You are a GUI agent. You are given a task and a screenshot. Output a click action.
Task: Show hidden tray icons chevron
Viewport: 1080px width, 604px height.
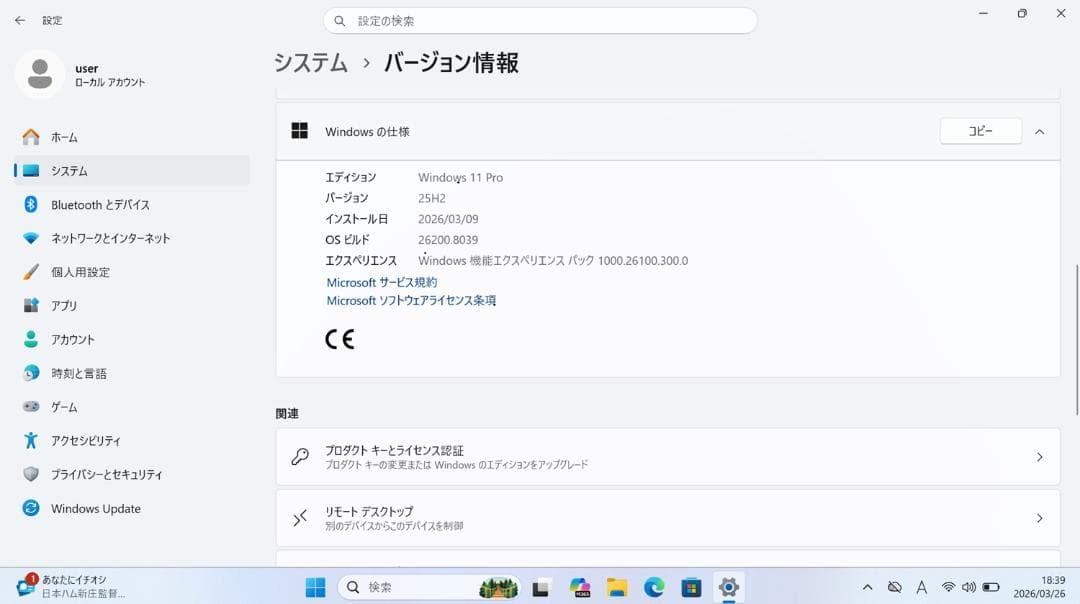868,587
